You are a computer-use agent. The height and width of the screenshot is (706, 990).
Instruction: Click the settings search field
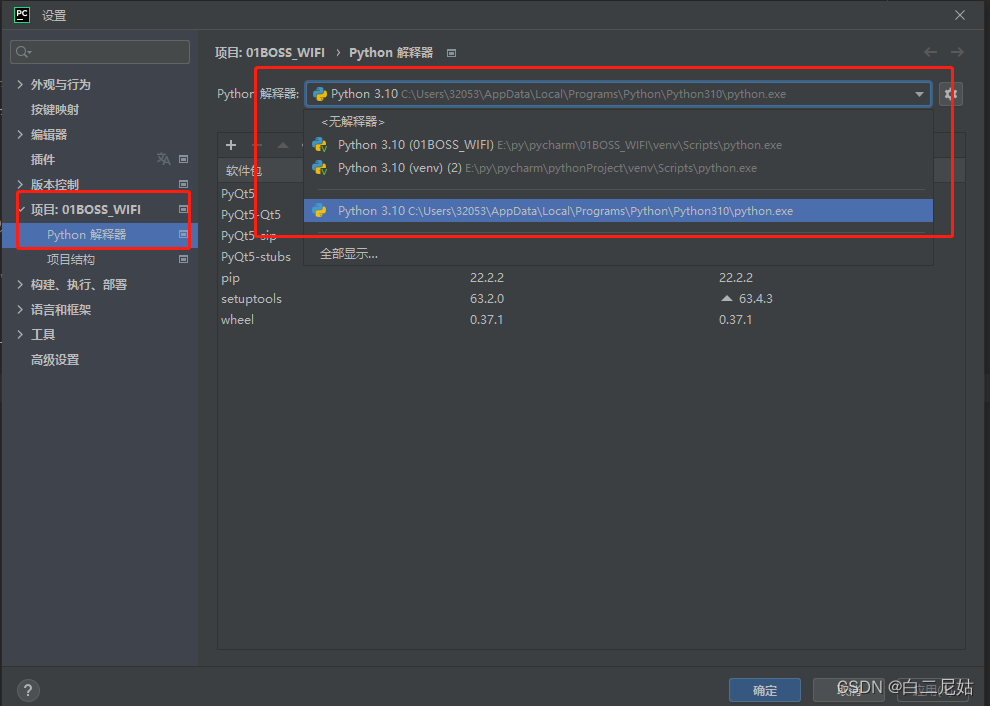100,52
